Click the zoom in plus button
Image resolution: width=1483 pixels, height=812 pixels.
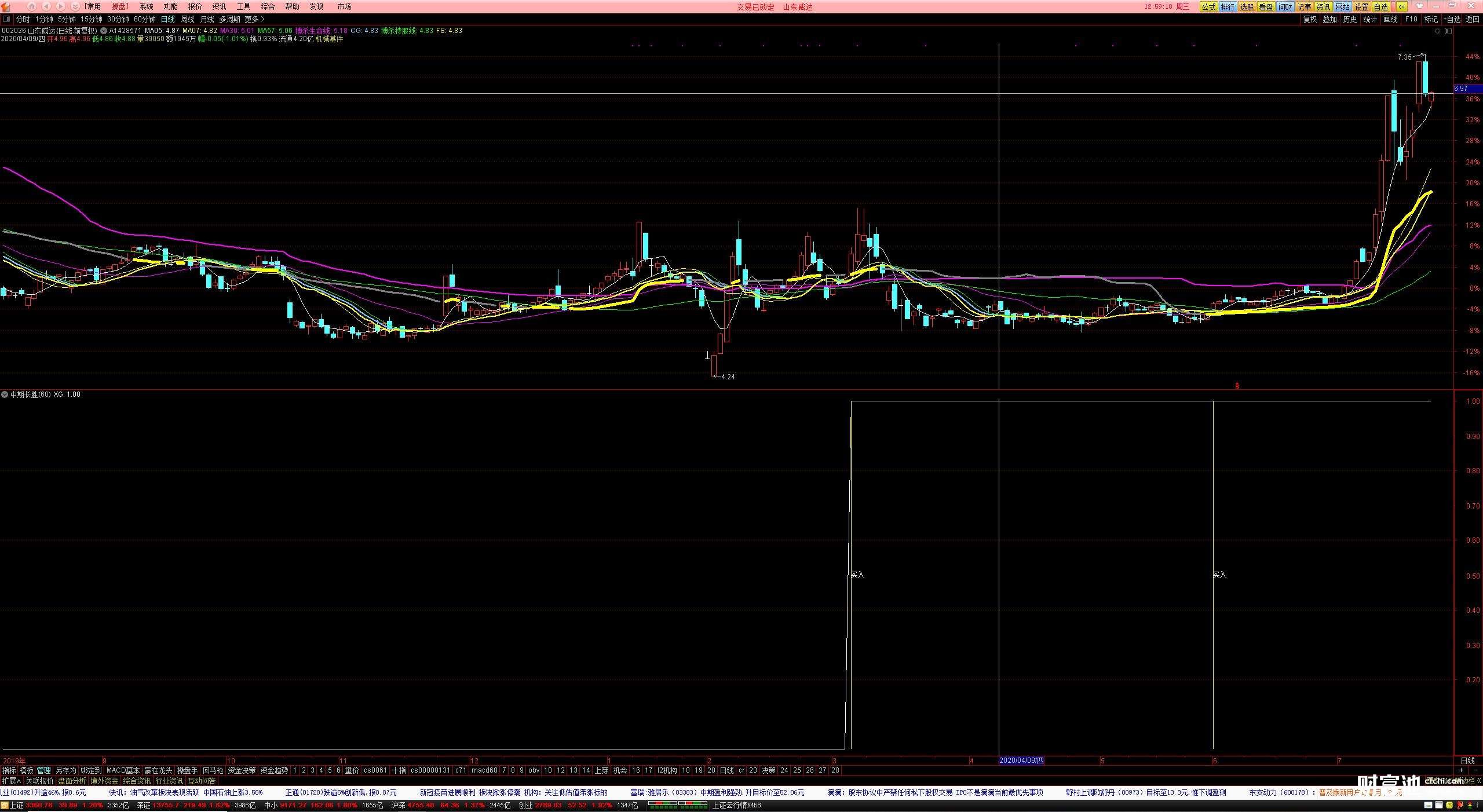pos(1461,770)
